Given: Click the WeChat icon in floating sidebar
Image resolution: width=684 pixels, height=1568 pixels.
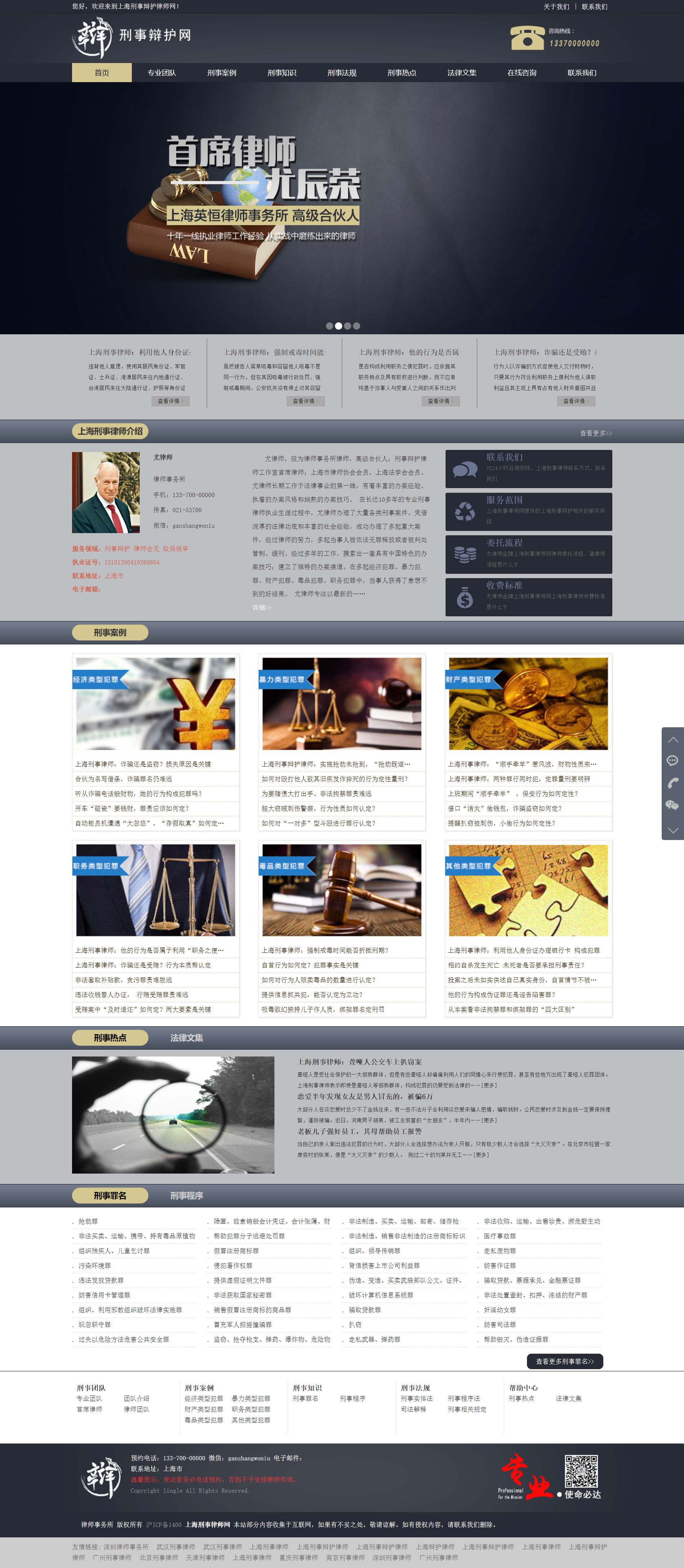Looking at the screenshot, I should [x=672, y=805].
